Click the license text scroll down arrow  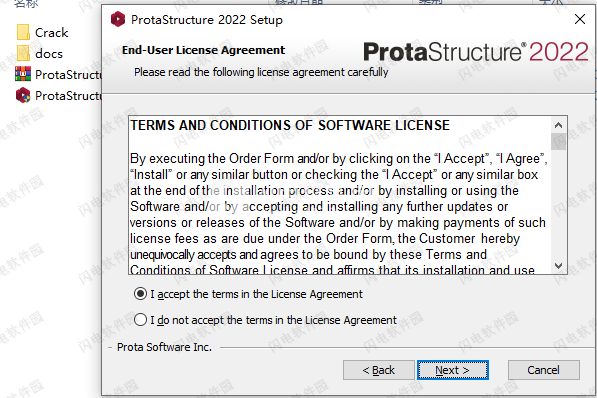(x=559, y=265)
